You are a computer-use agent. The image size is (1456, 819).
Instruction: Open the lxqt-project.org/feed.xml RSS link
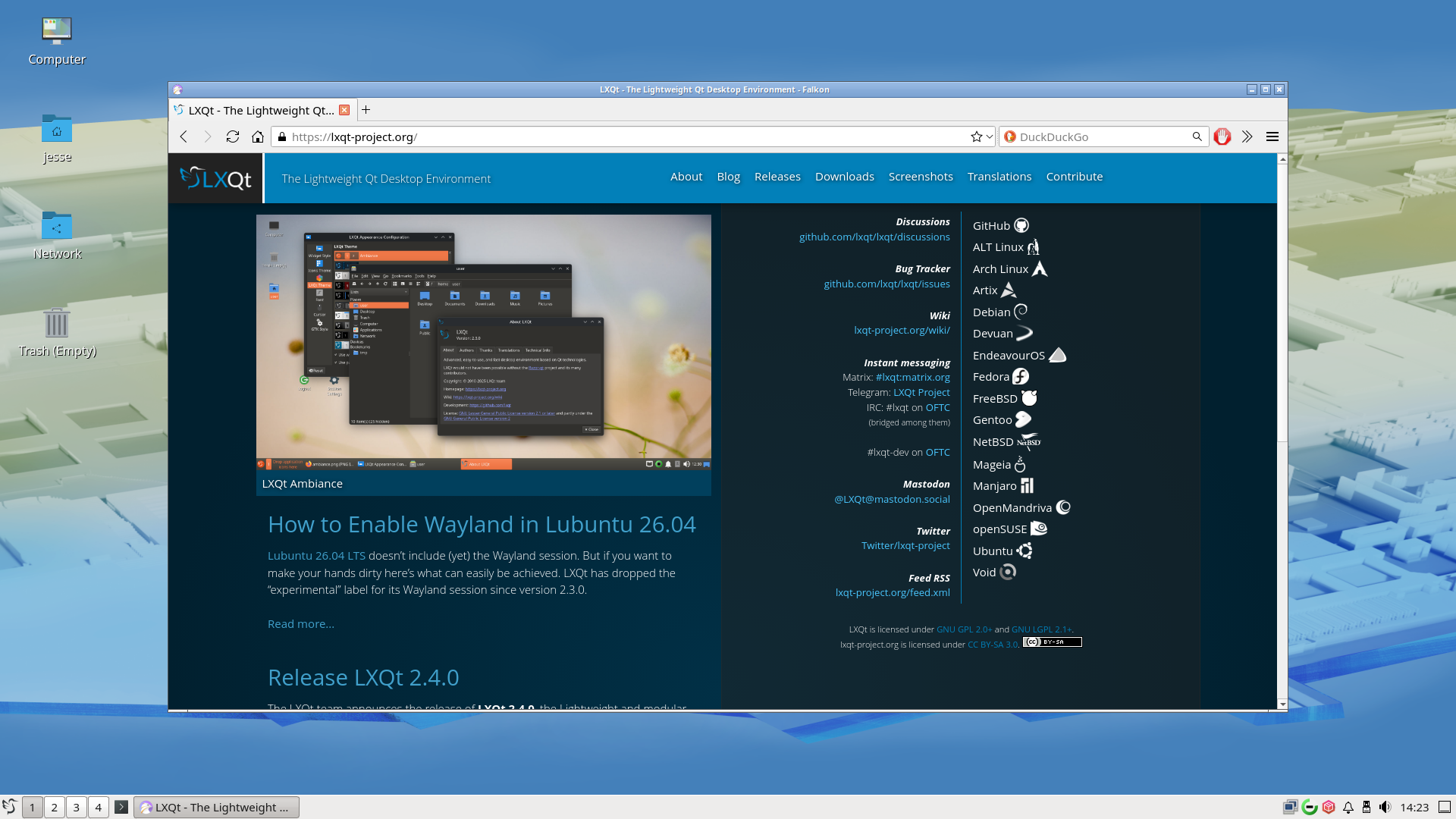pyautogui.click(x=893, y=593)
